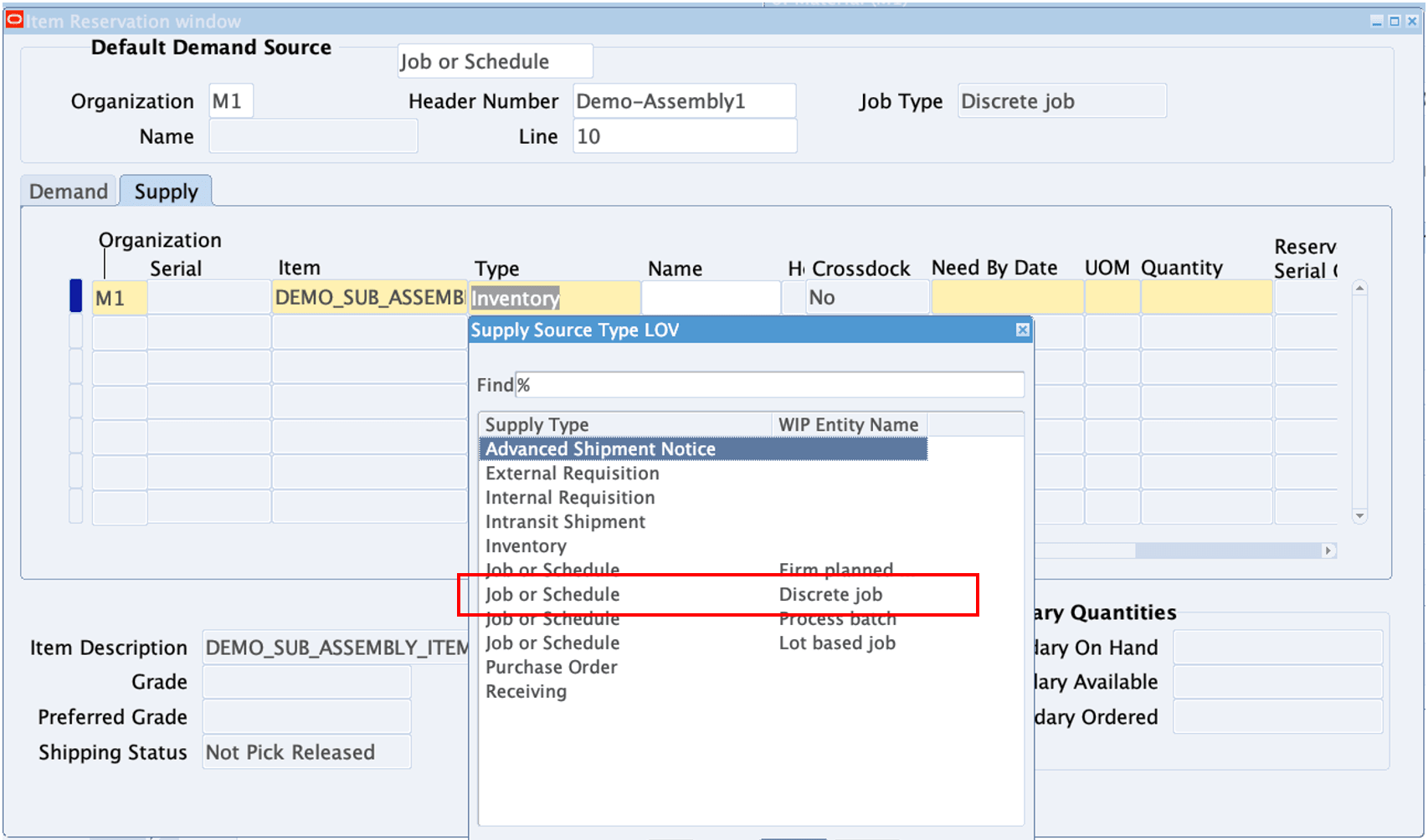Close the Supply Source Type LOV dialog

coord(1023,330)
